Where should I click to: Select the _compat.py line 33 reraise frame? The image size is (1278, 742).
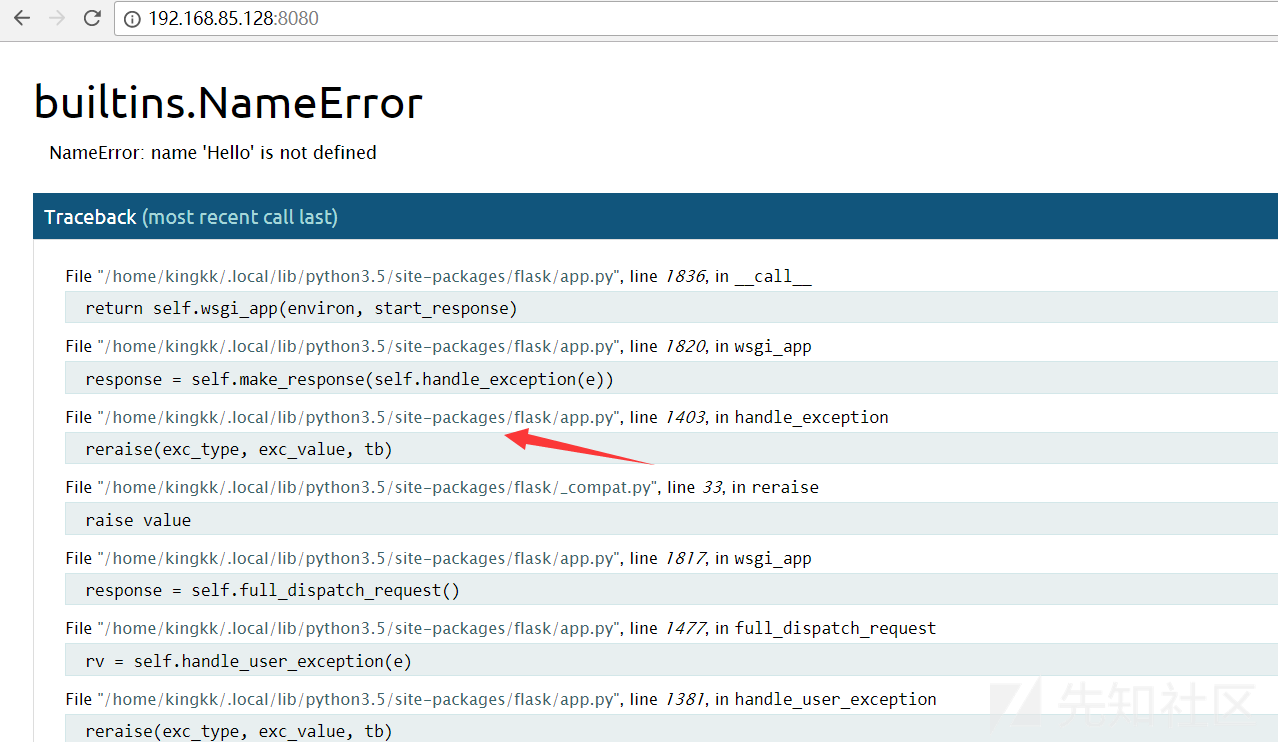coord(441,487)
